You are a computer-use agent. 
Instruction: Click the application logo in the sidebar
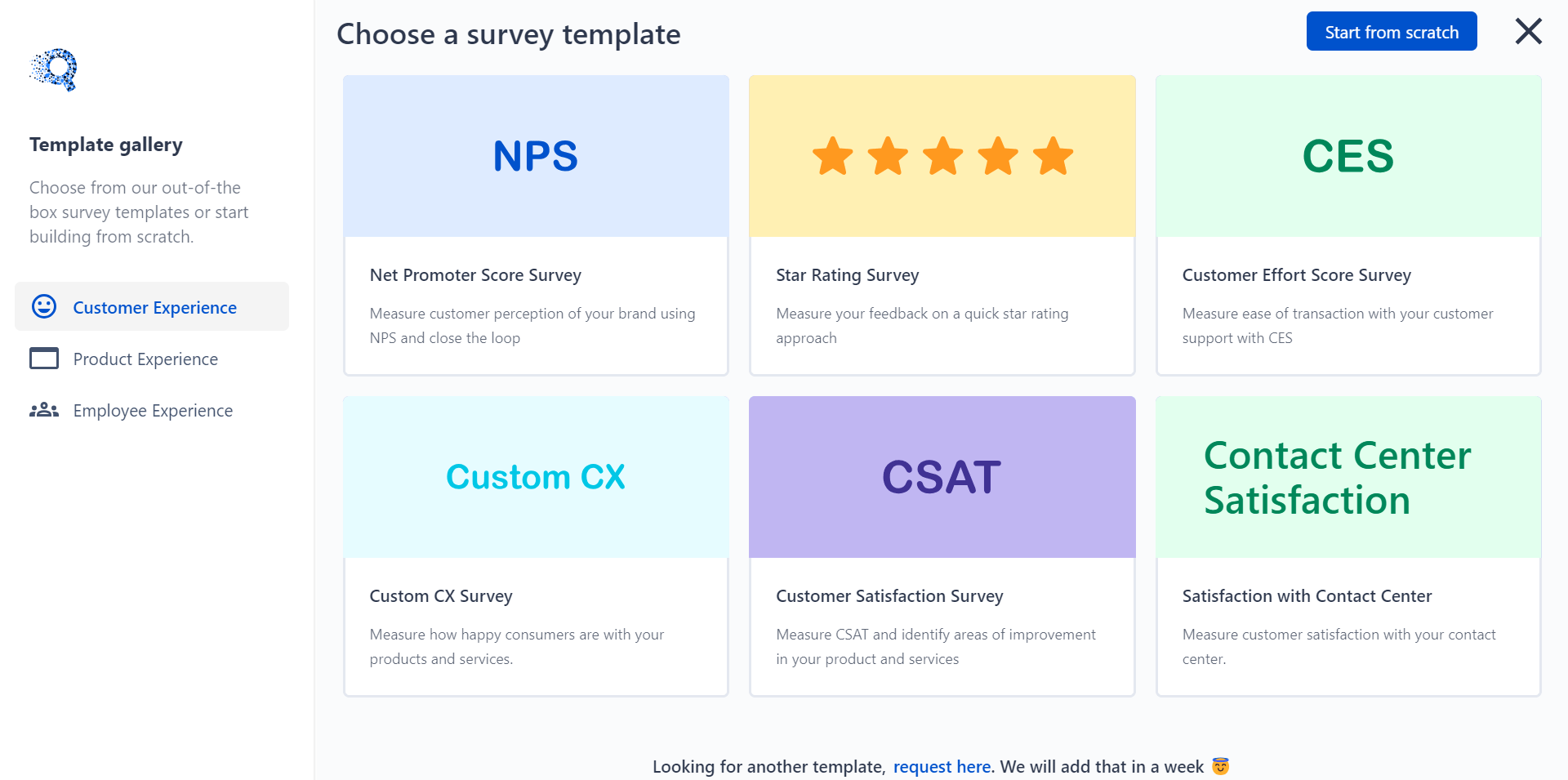tap(52, 70)
